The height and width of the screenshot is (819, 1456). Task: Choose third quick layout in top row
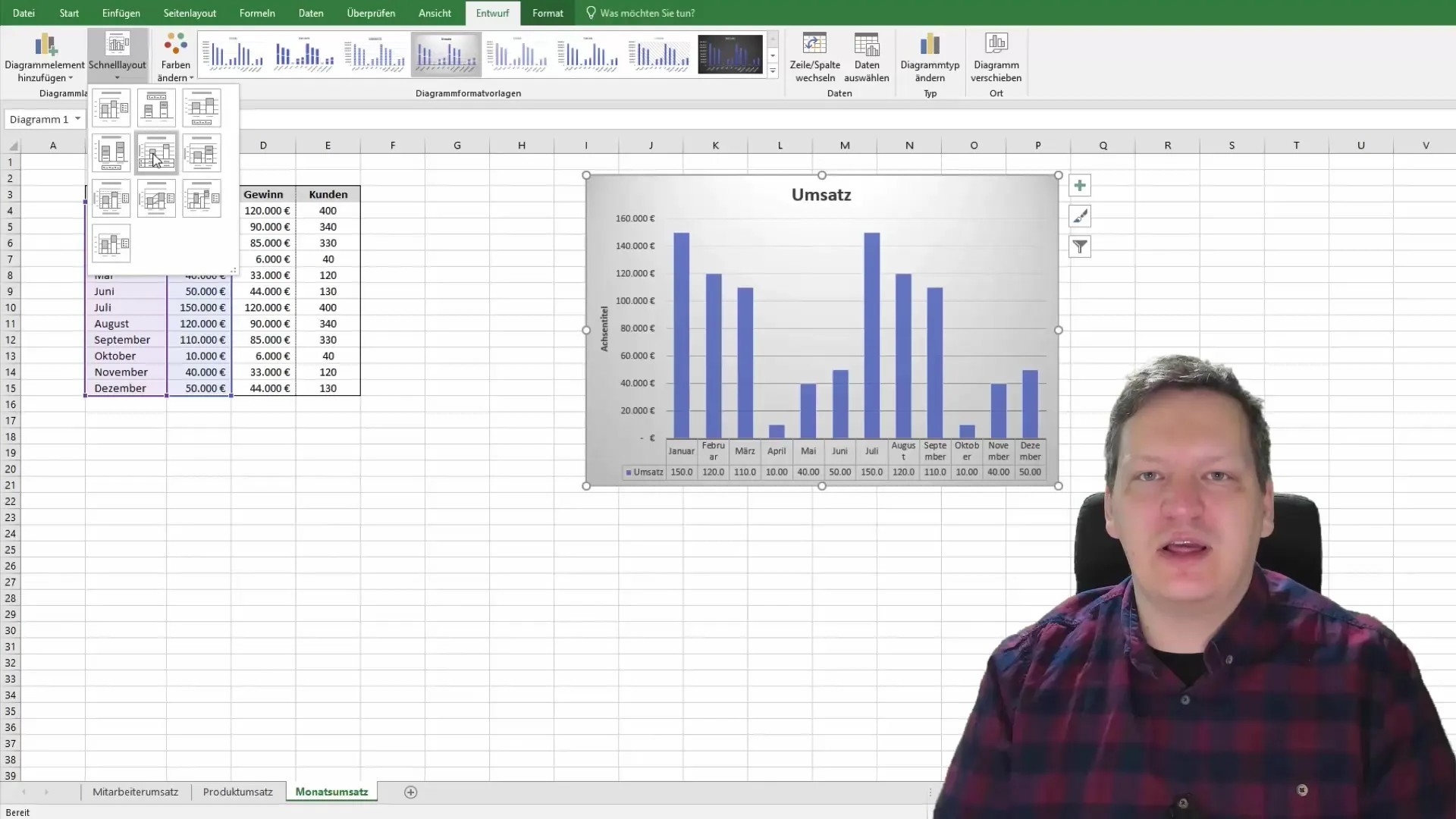[x=202, y=108]
